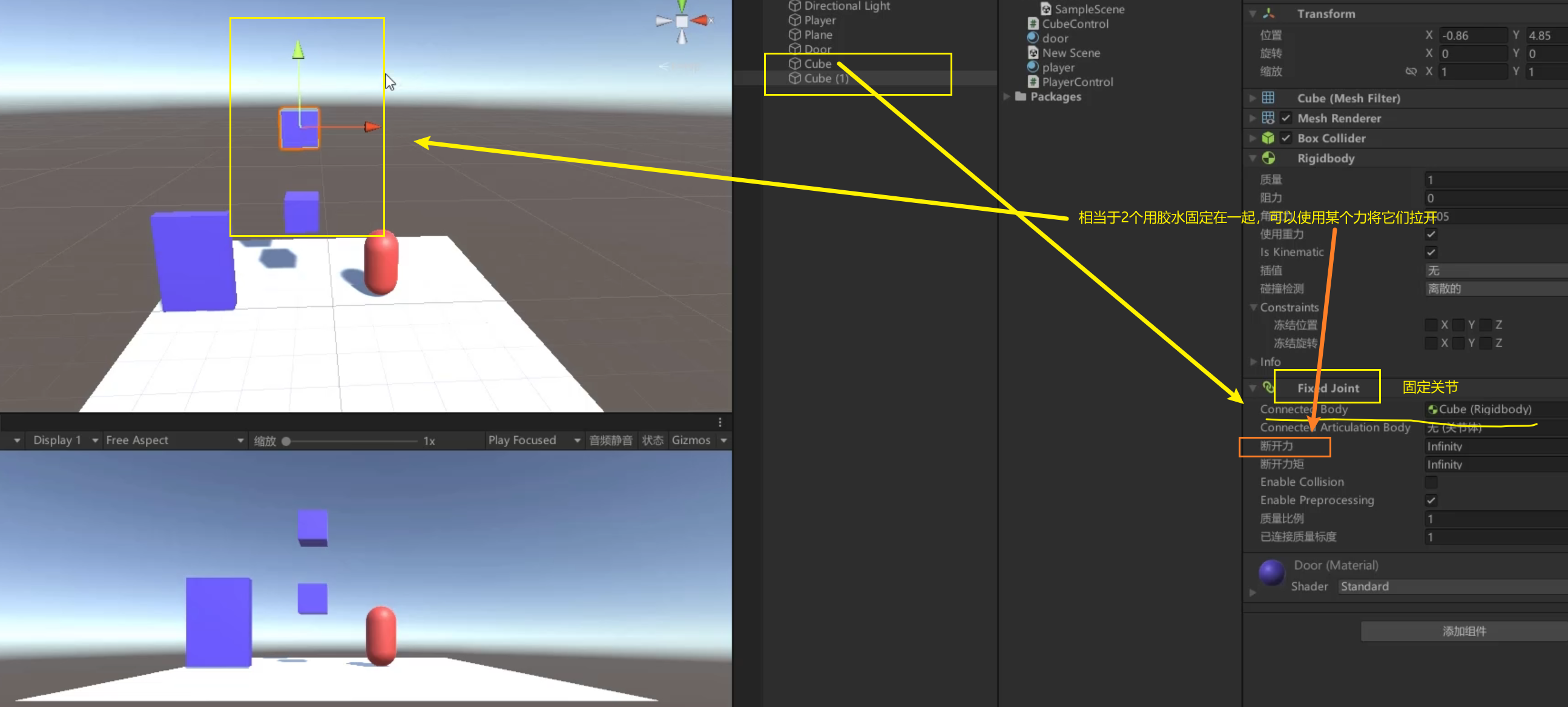
Task: Select the PlayerControl script asset
Action: (1077, 82)
